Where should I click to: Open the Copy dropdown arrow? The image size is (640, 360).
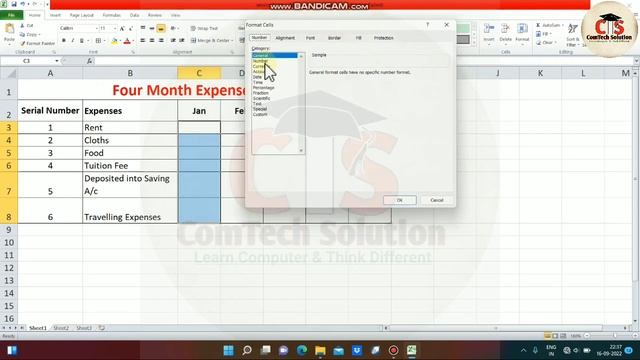(40, 35)
